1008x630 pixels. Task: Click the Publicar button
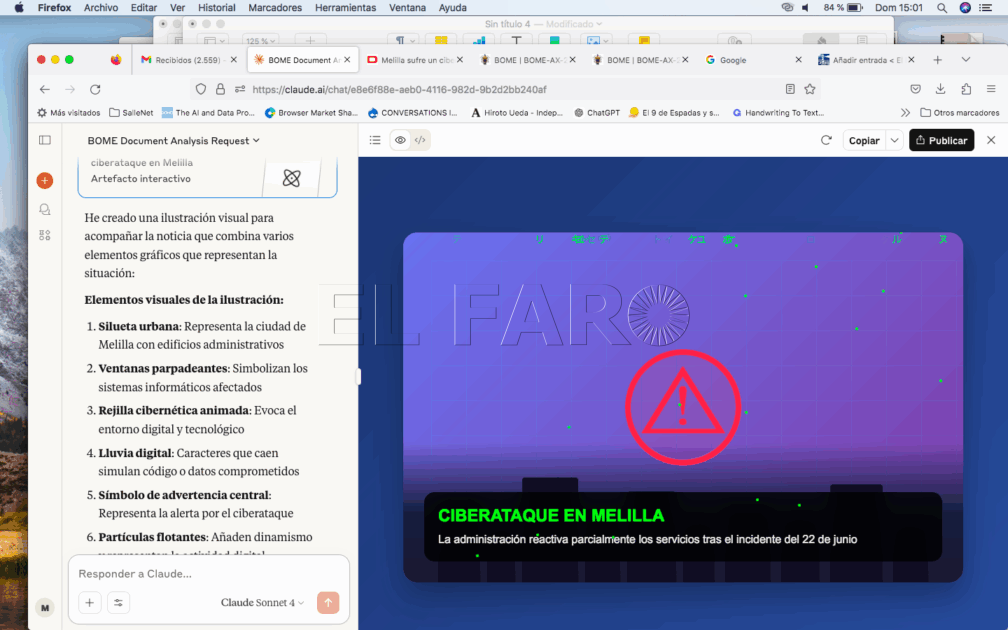[x=941, y=141]
